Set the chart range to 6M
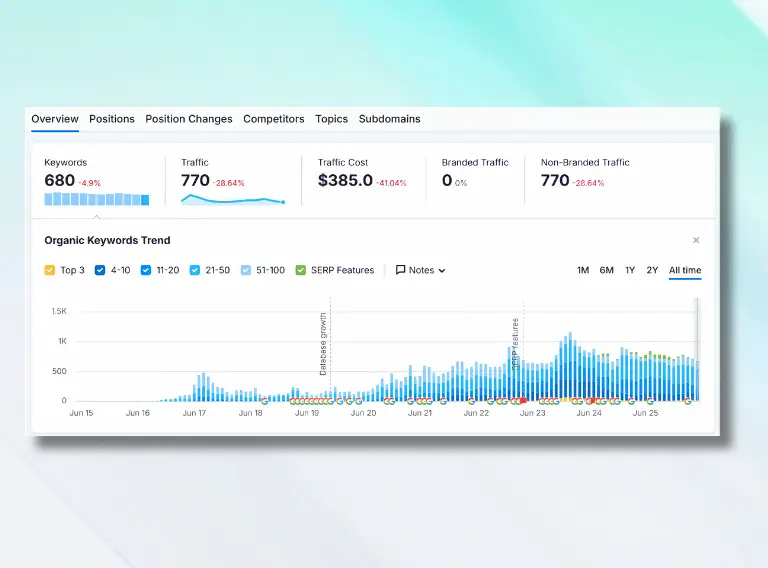The image size is (768, 568). click(x=606, y=270)
